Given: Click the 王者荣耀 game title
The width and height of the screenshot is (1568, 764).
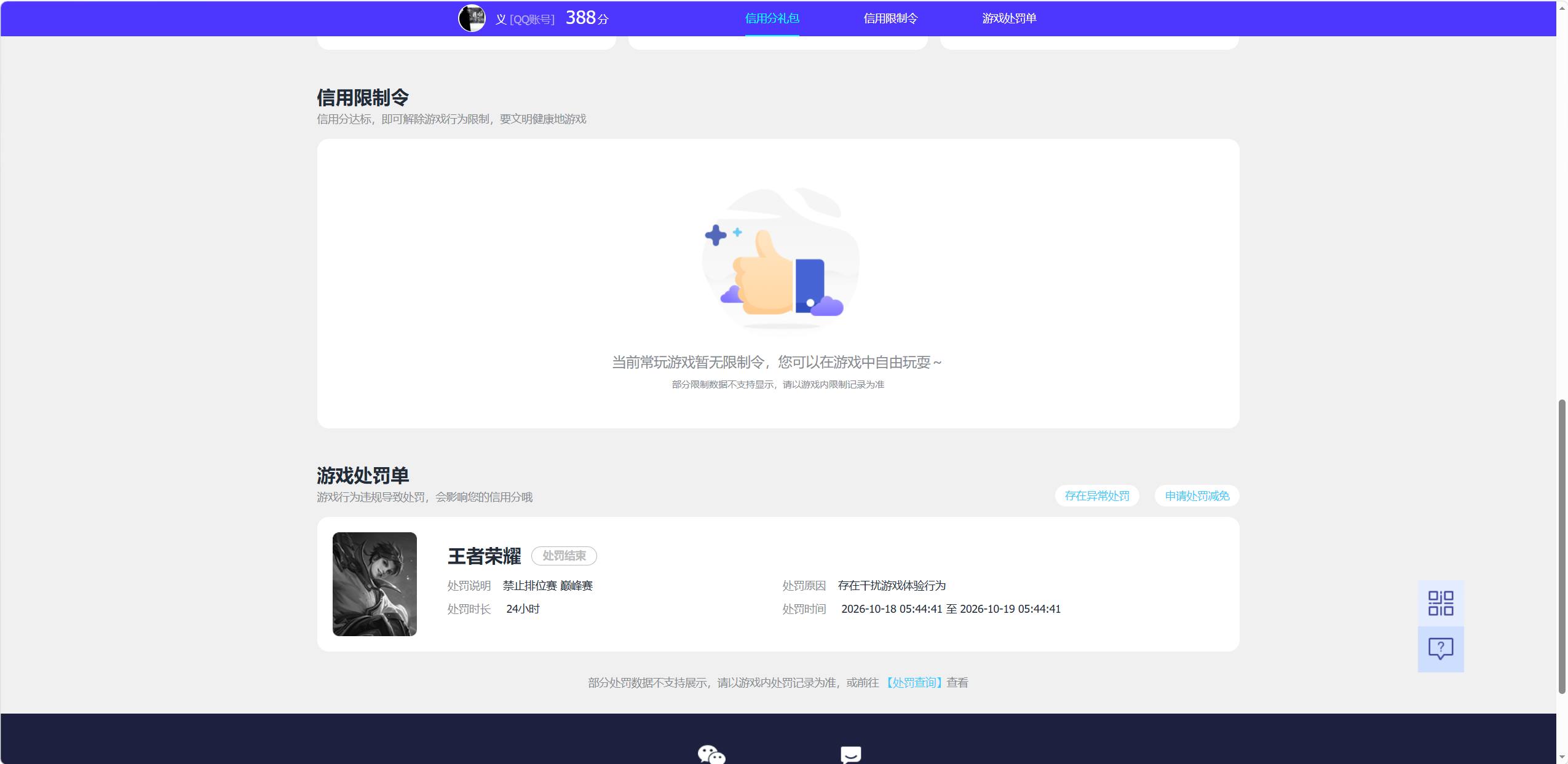Looking at the screenshot, I should [484, 556].
